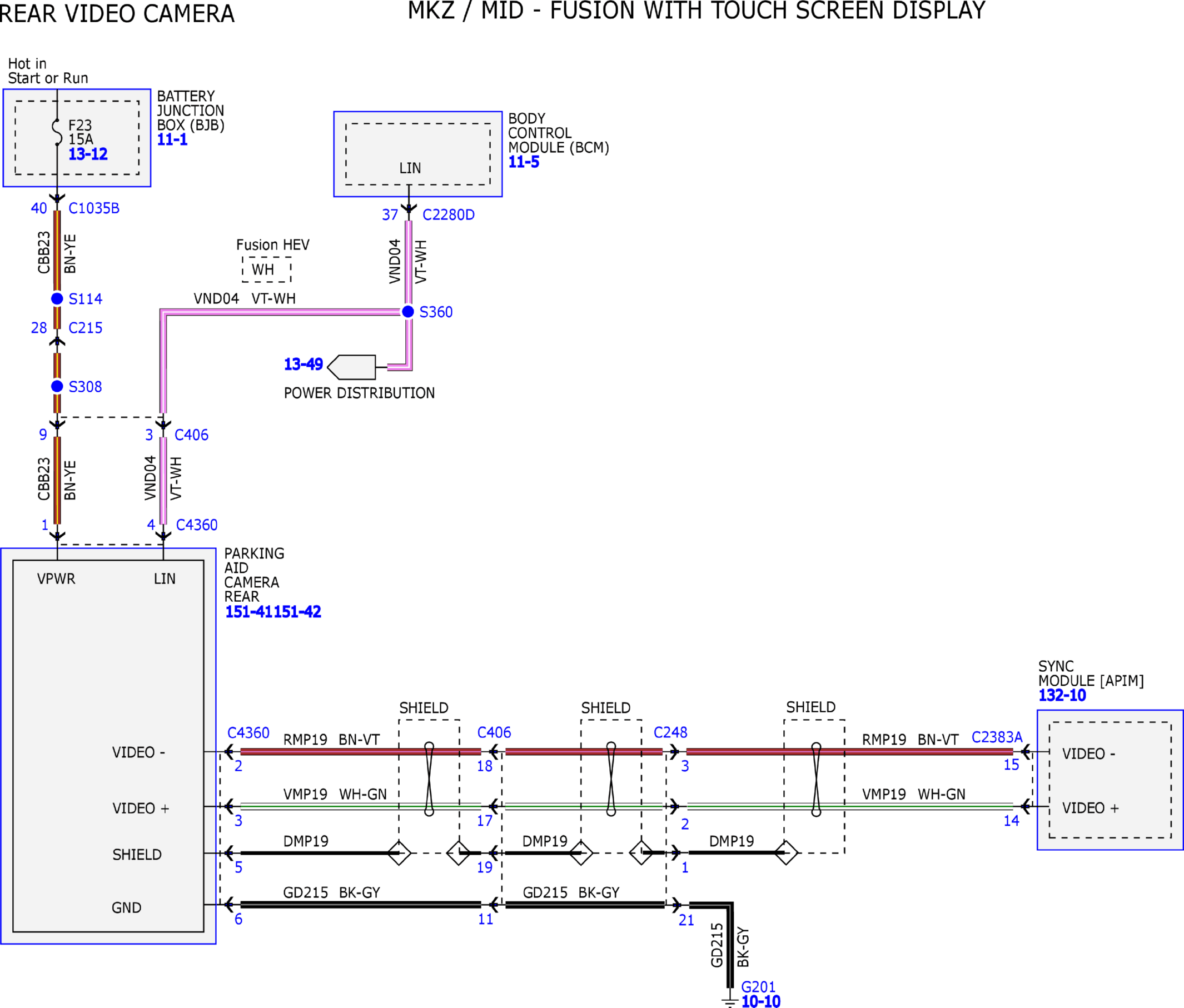The width and height of the screenshot is (1184, 1008).
Task: Click the "PARKING AID CAMERA REAR" label
Action: (254, 575)
